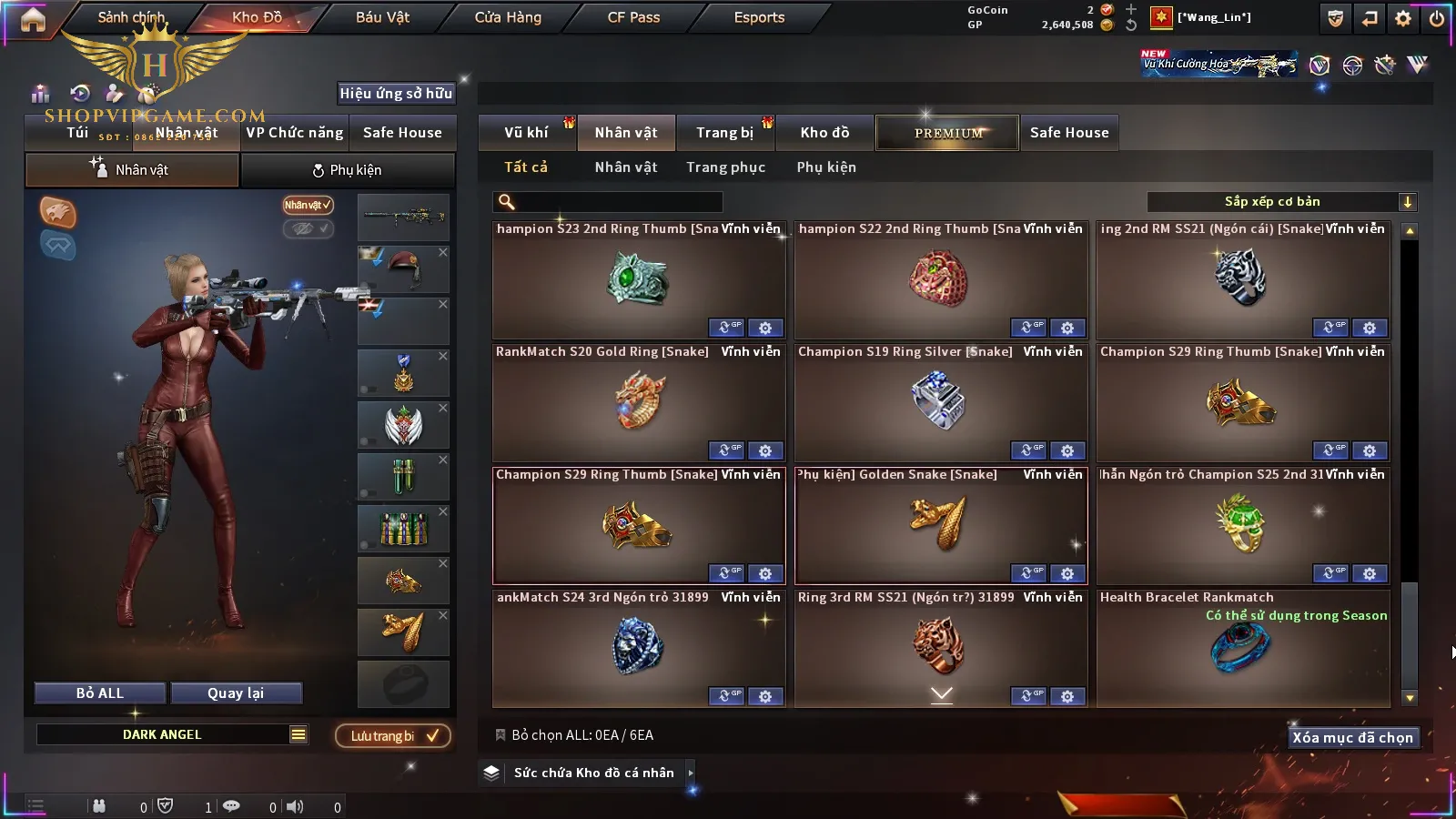
Task: Click the inventory list vertical scrollbar thumb
Action: click(1410, 634)
